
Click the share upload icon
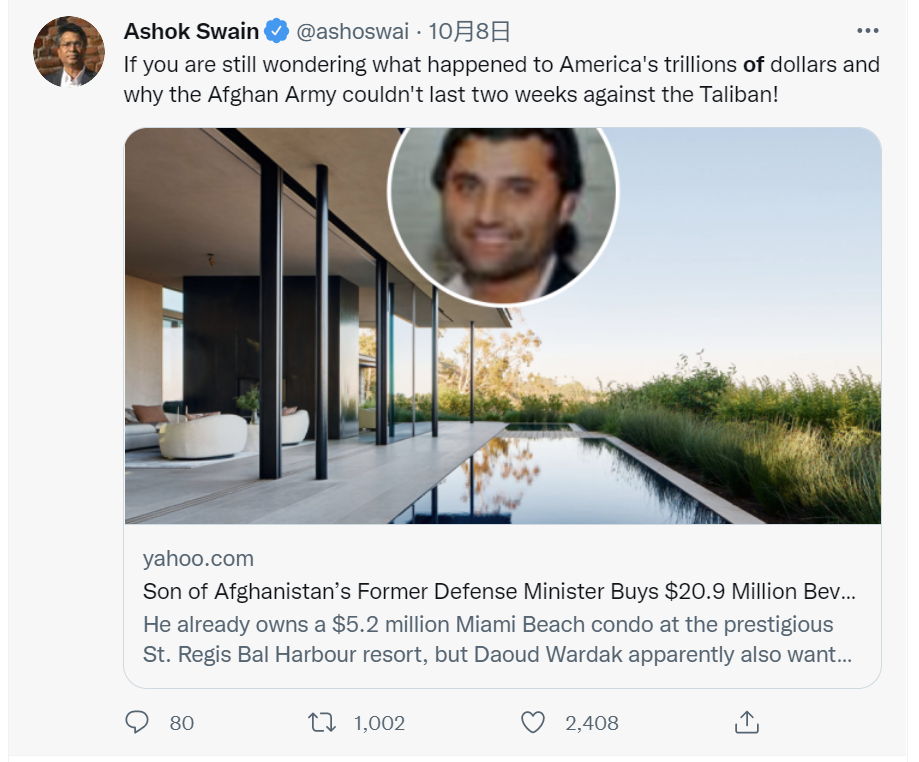746,722
